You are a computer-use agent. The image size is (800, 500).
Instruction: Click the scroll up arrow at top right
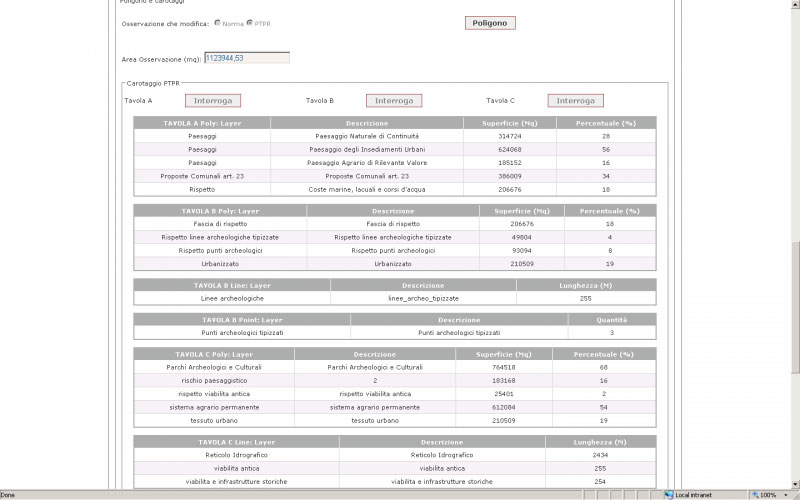point(794,4)
